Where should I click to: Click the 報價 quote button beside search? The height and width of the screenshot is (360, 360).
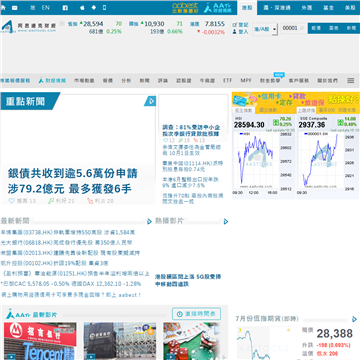tap(316, 28)
